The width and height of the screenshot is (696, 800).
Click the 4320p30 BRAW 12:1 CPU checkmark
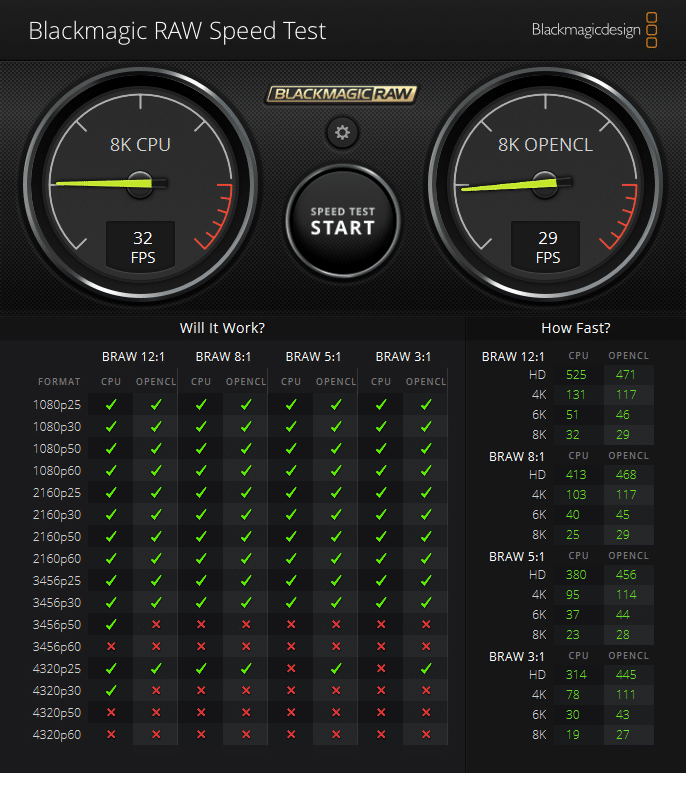coord(111,690)
